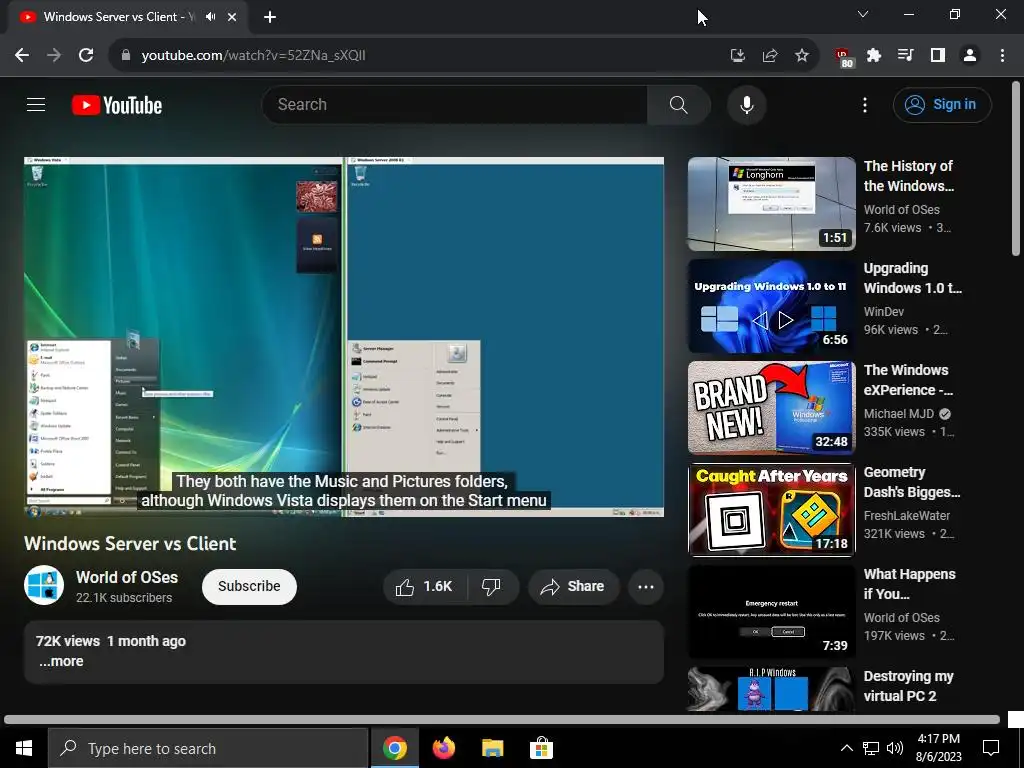The width and height of the screenshot is (1024, 768).
Task: Open "What Happens if You..." title link
Action: point(909,584)
